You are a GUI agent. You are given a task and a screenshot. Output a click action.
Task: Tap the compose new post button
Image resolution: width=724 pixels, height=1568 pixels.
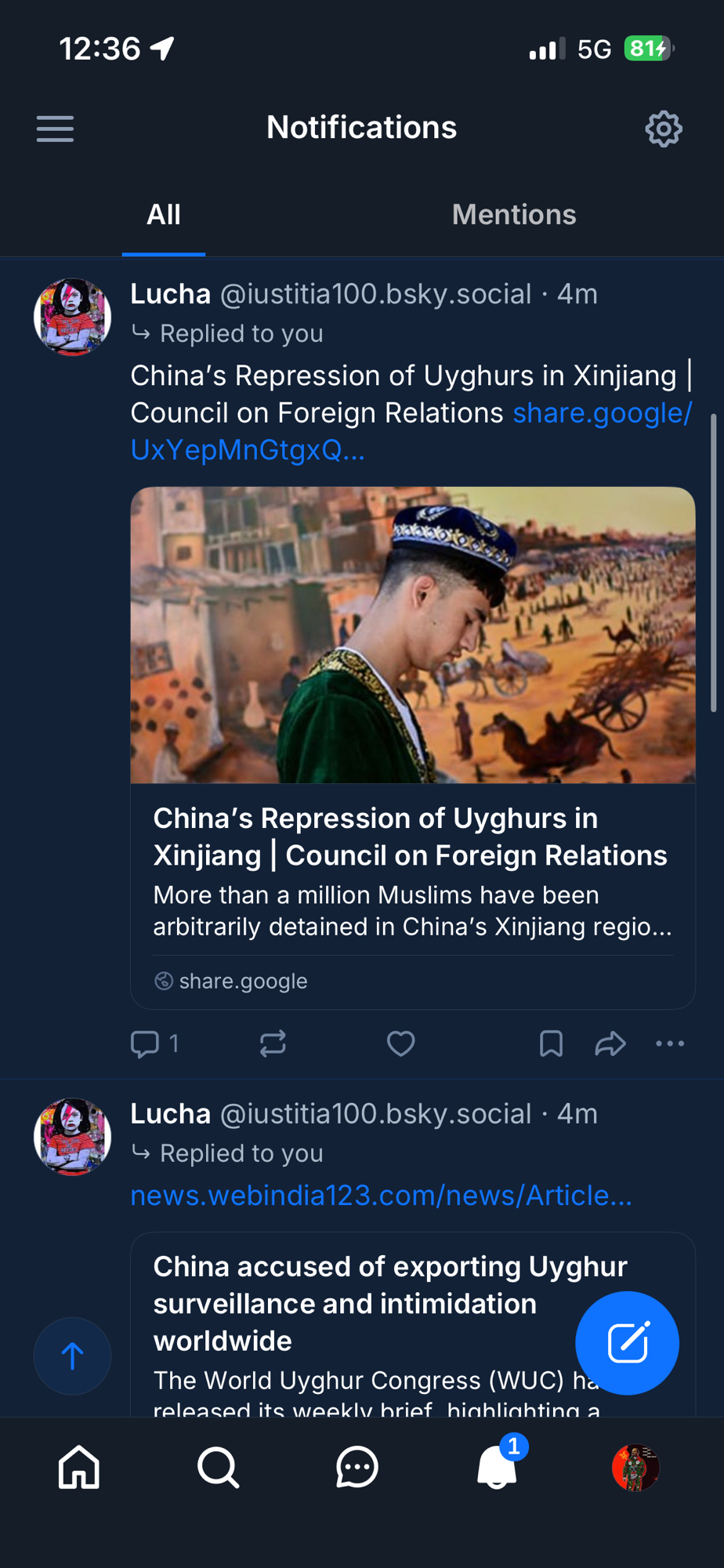pos(627,1342)
